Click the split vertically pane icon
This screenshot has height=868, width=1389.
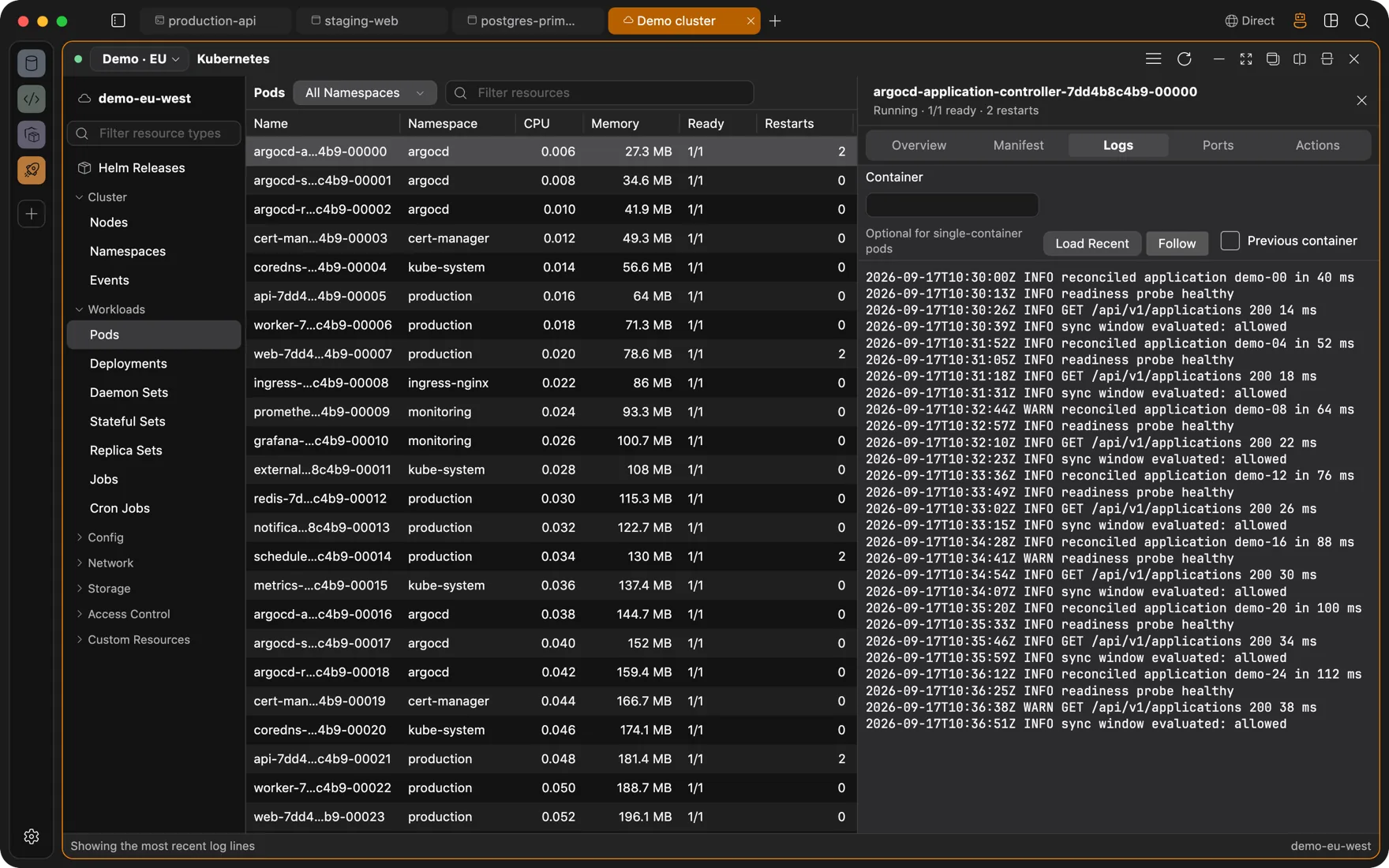(x=1300, y=59)
